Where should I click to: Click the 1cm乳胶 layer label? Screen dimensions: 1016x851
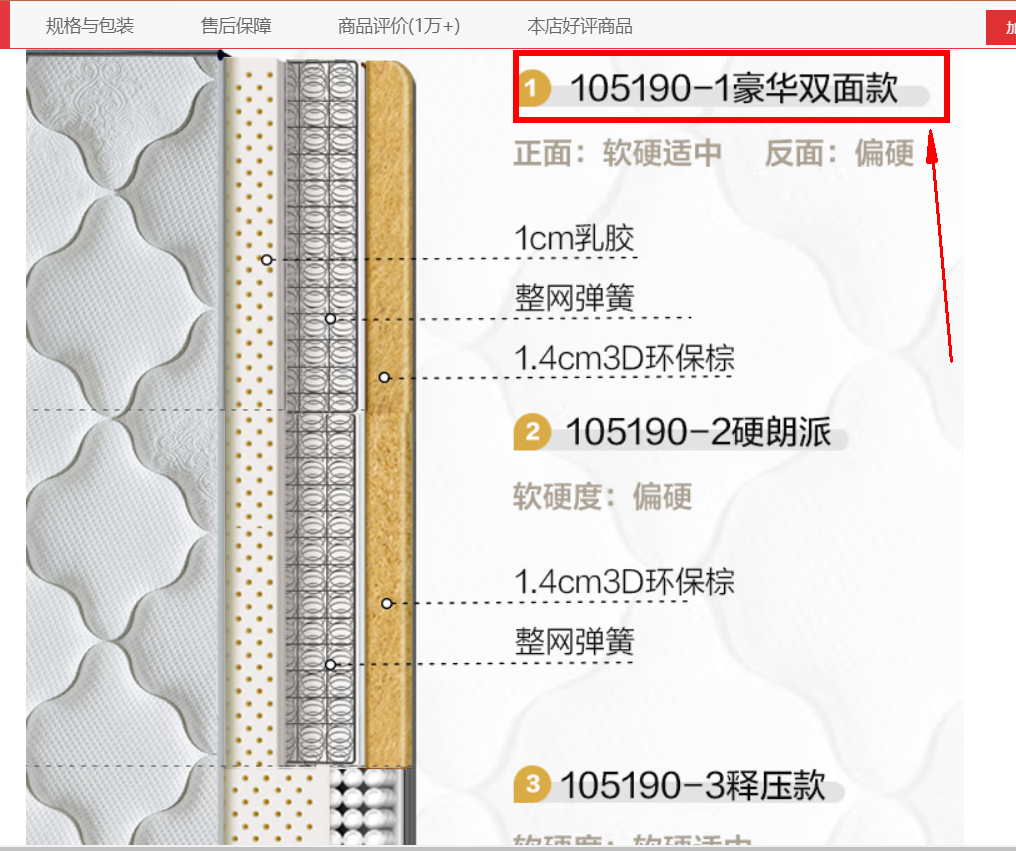[x=574, y=239]
